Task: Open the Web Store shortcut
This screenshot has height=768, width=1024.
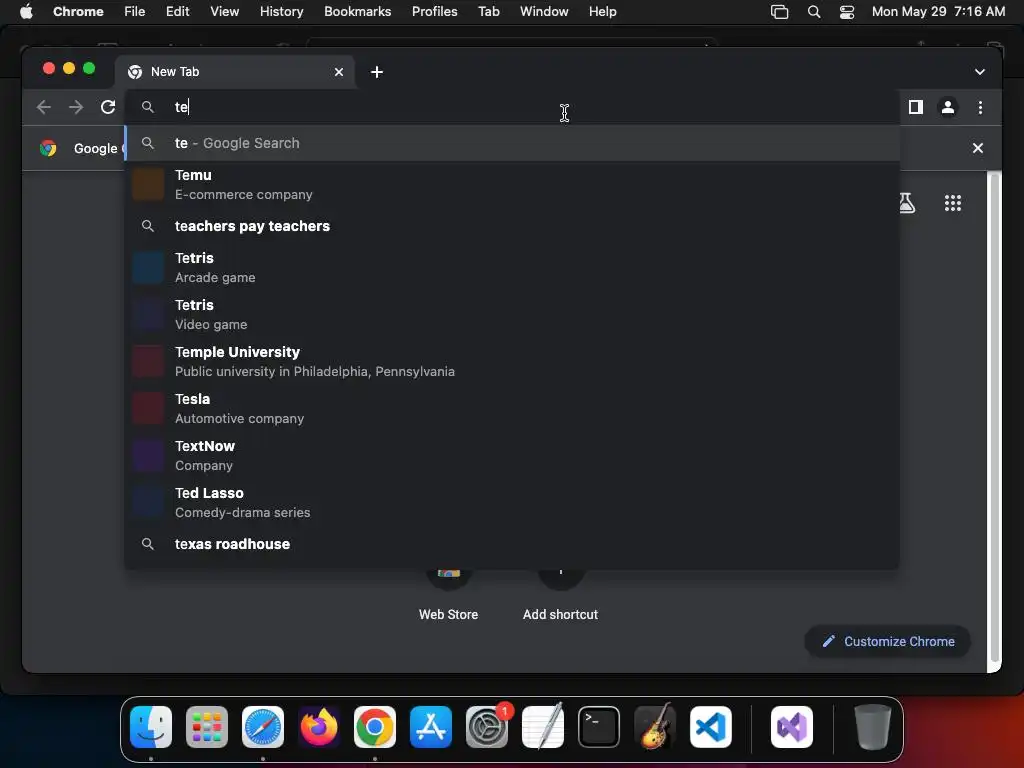Action: pyautogui.click(x=448, y=594)
